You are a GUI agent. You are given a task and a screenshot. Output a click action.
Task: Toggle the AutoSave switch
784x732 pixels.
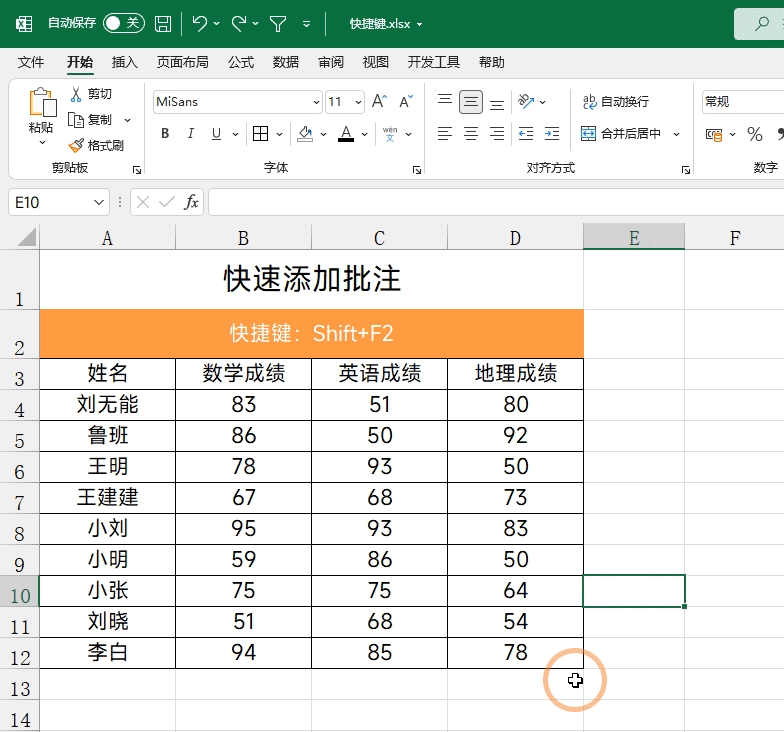[x=124, y=23]
